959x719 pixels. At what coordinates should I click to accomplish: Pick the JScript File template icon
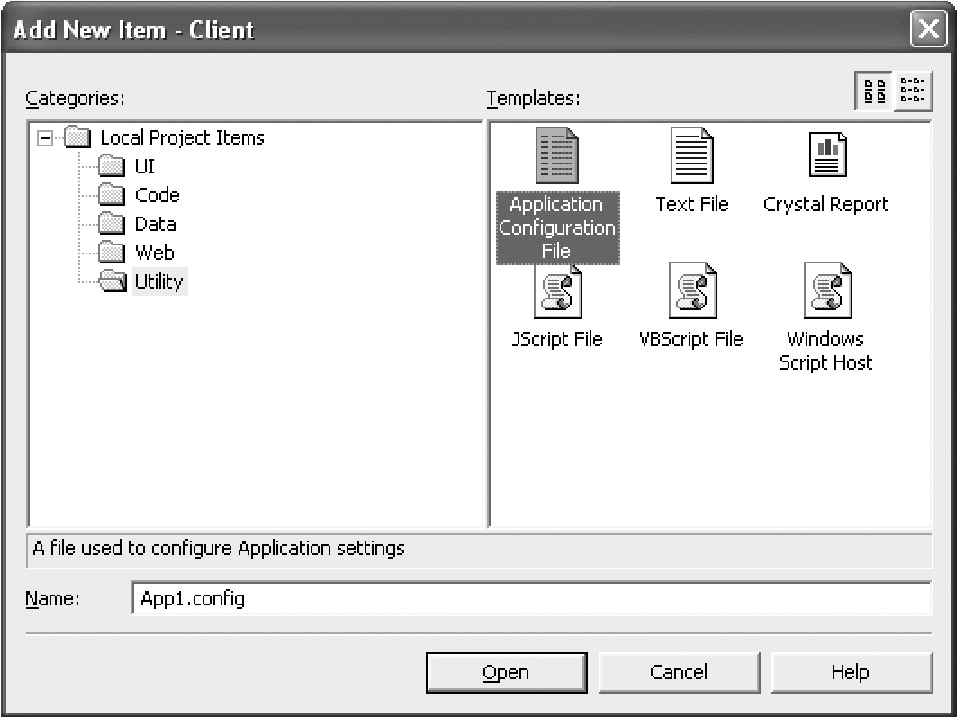(x=557, y=292)
